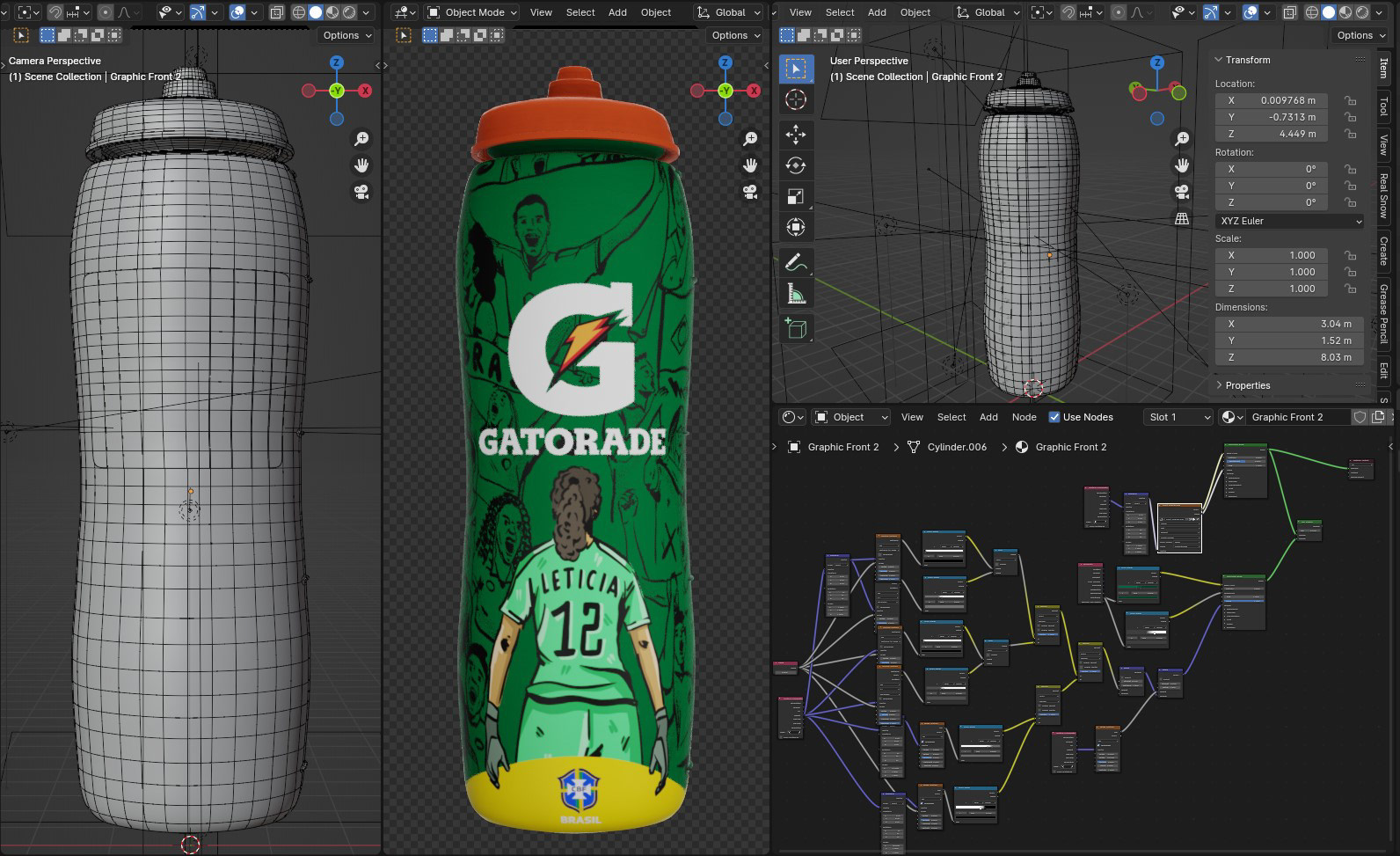Click Select menu in node editor

point(952,417)
